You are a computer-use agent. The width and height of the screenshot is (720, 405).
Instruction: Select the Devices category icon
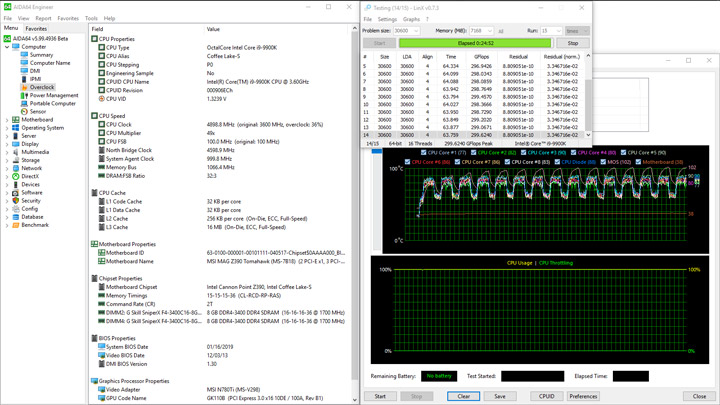pos(16,185)
